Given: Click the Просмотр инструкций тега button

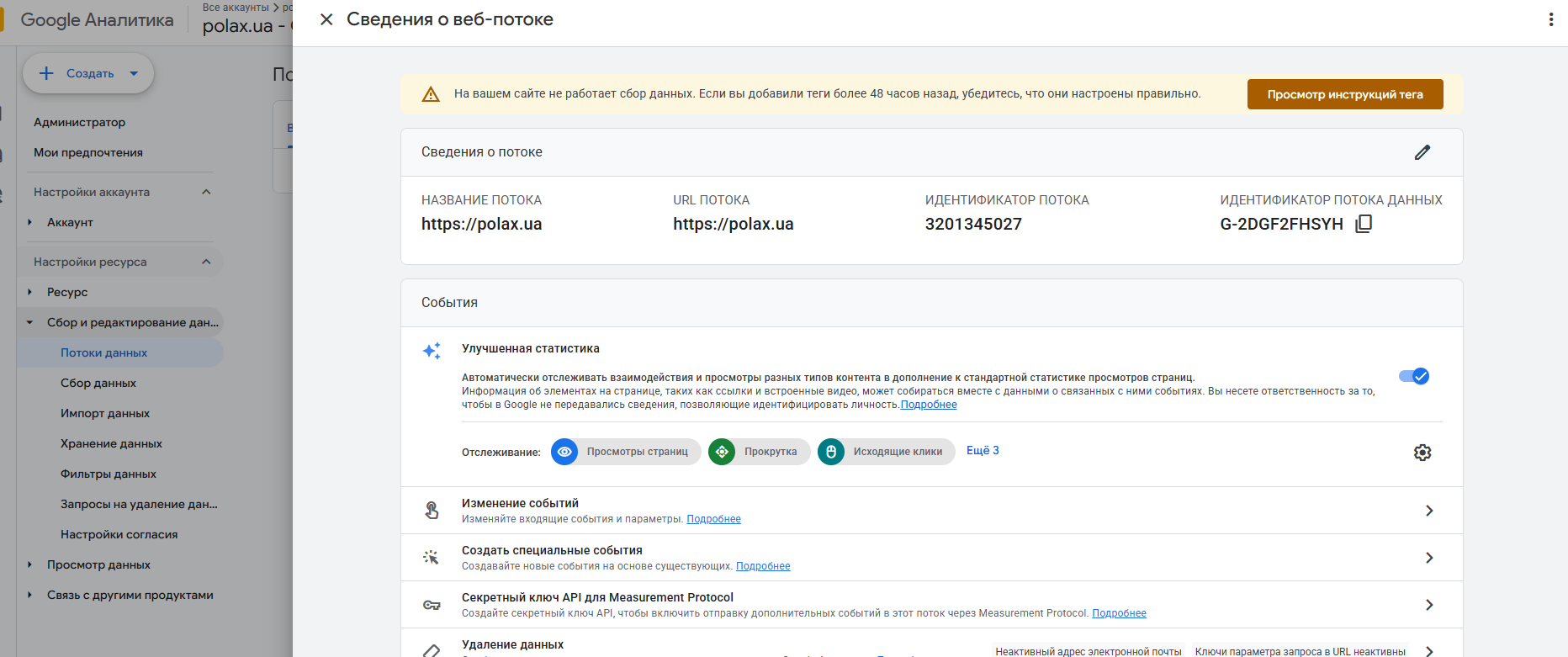Looking at the screenshot, I should 1345,94.
